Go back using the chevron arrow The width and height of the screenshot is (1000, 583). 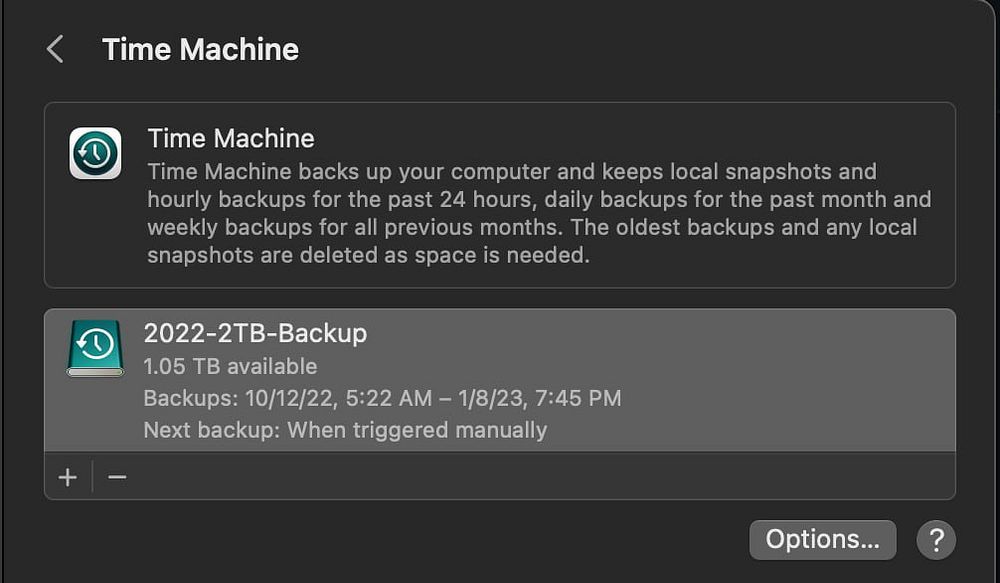coord(55,49)
